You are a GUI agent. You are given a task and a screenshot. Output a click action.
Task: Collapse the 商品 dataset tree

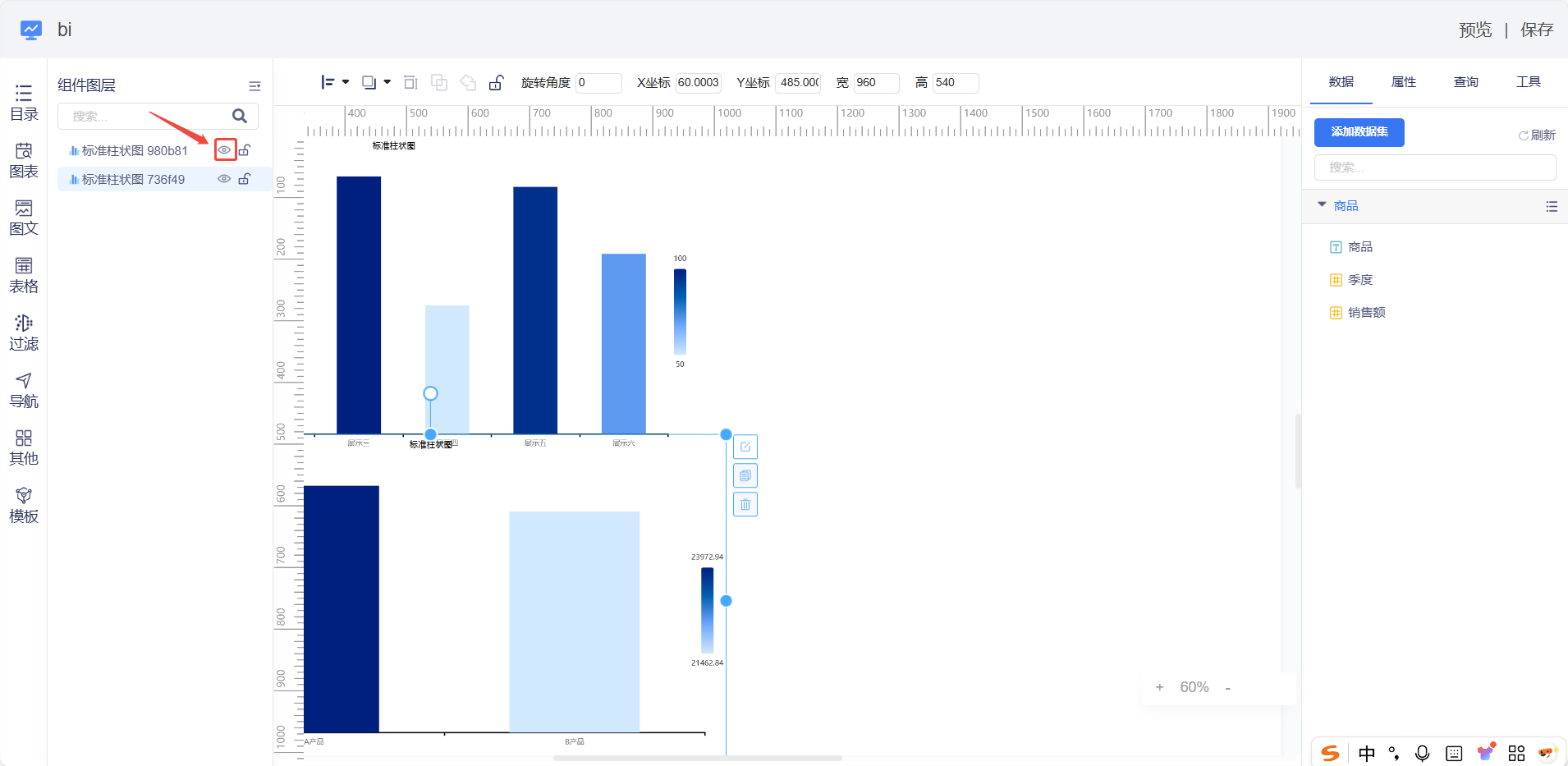click(x=1322, y=205)
